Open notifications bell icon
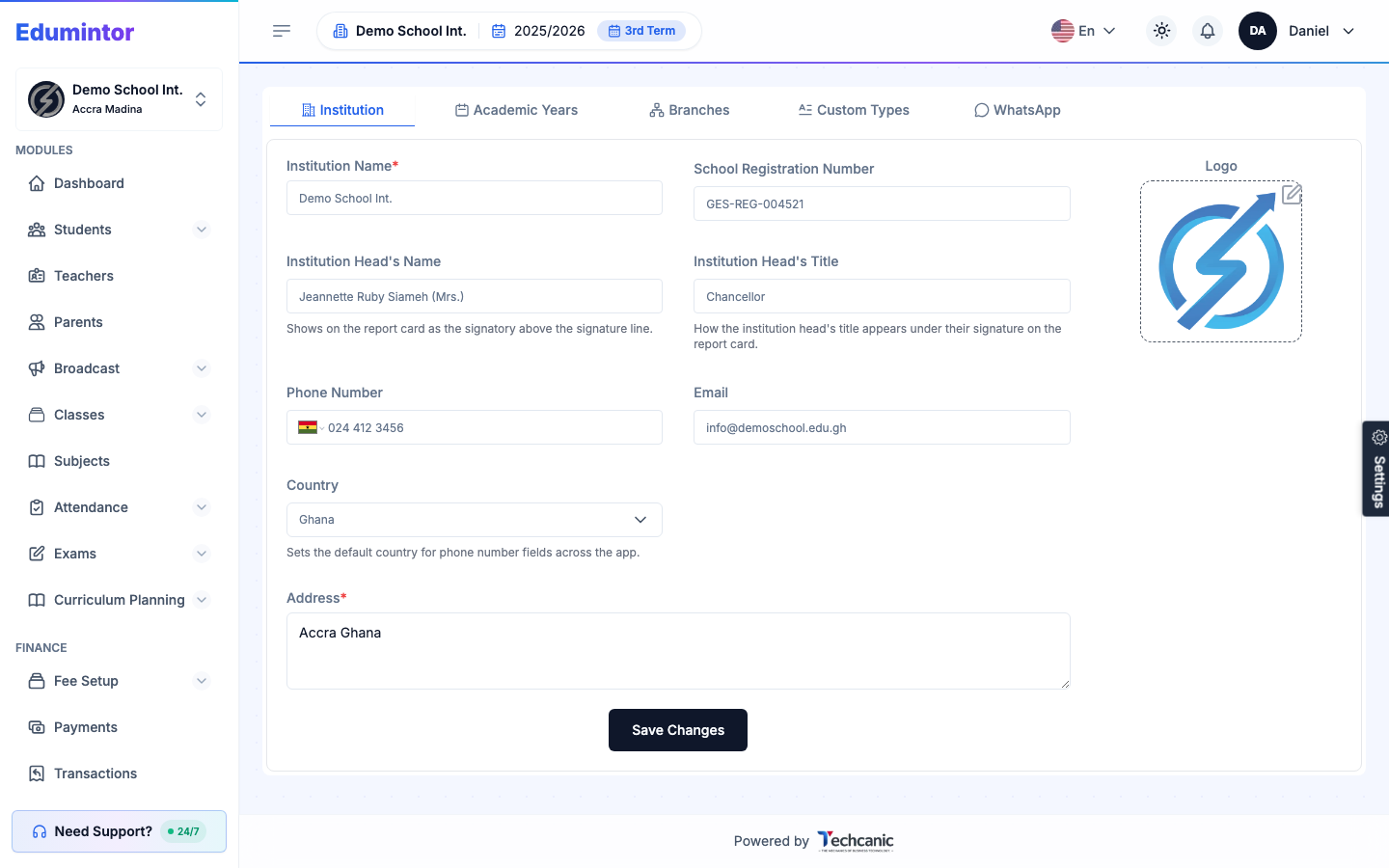1389x868 pixels. coord(1208,31)
